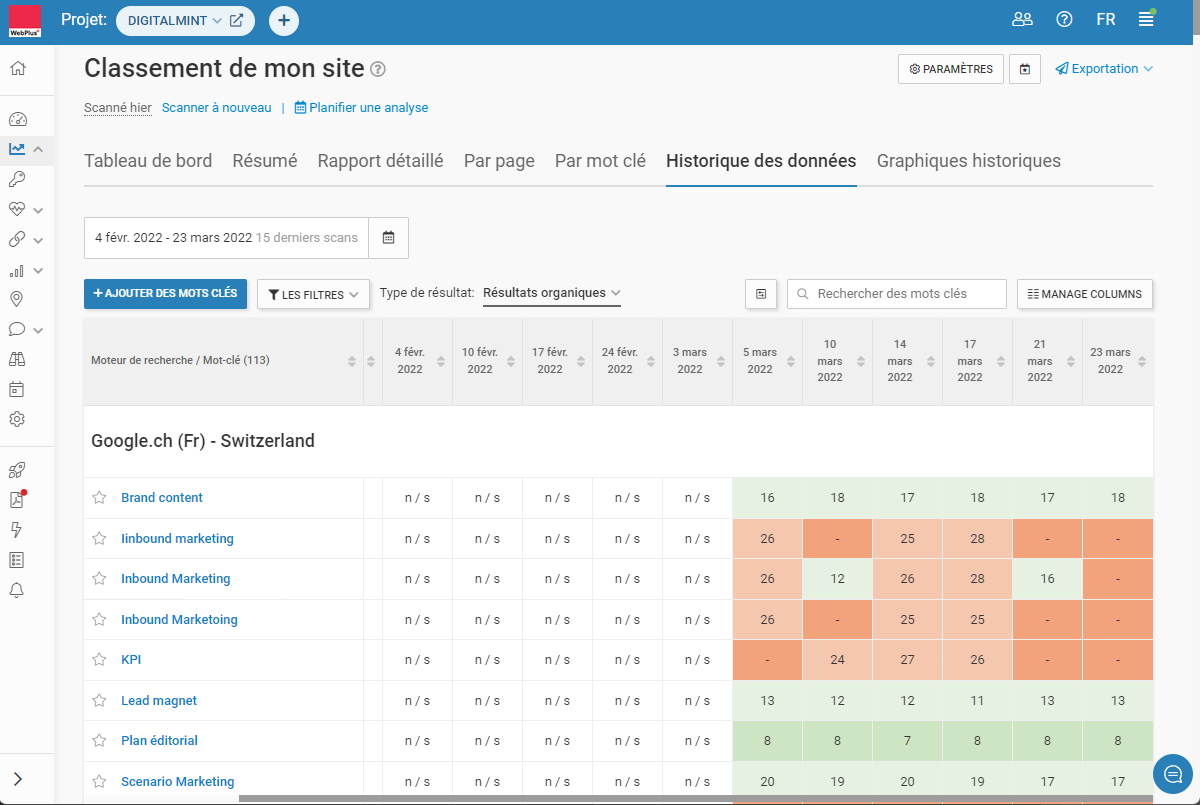Open the help question mark icon
1200x805 pixels.
point(1064,19)
